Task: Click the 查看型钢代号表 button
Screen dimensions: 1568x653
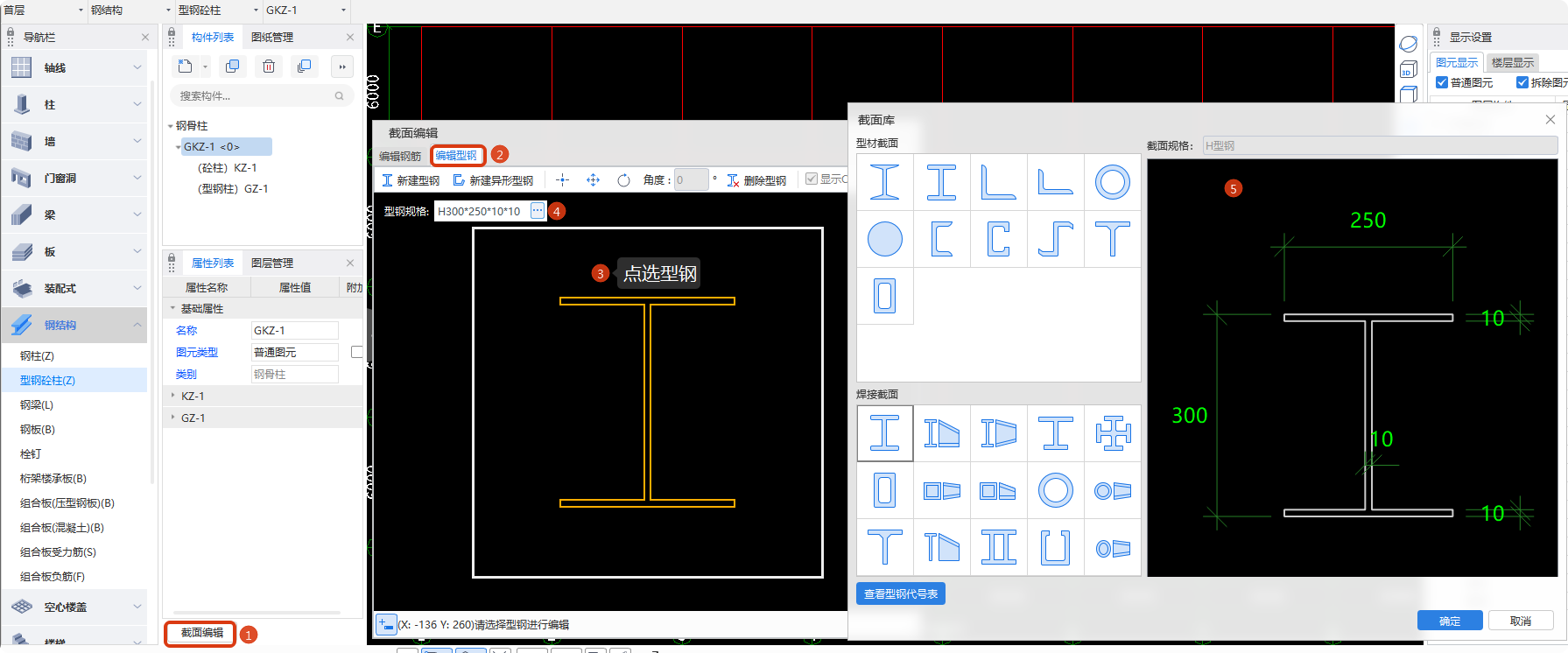Action: tap(901, 593)
